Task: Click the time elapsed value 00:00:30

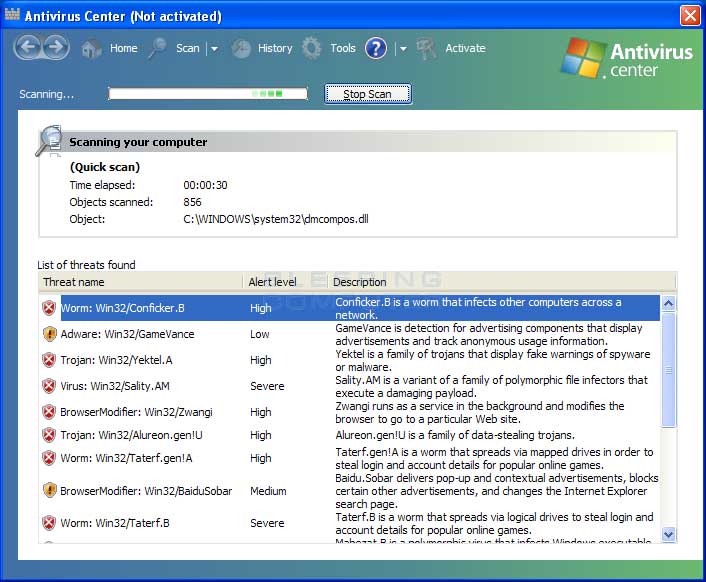Action: click(x=205, y=185)
